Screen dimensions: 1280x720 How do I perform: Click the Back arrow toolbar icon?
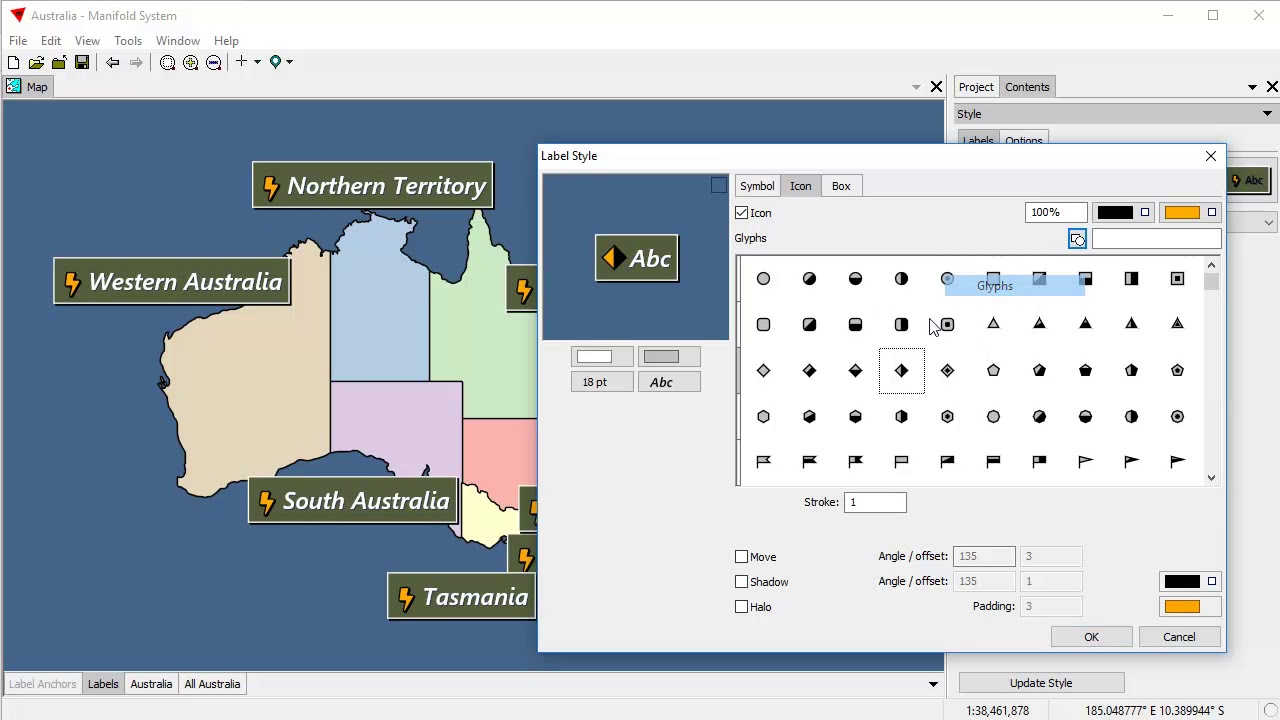(x=113, y=62)
